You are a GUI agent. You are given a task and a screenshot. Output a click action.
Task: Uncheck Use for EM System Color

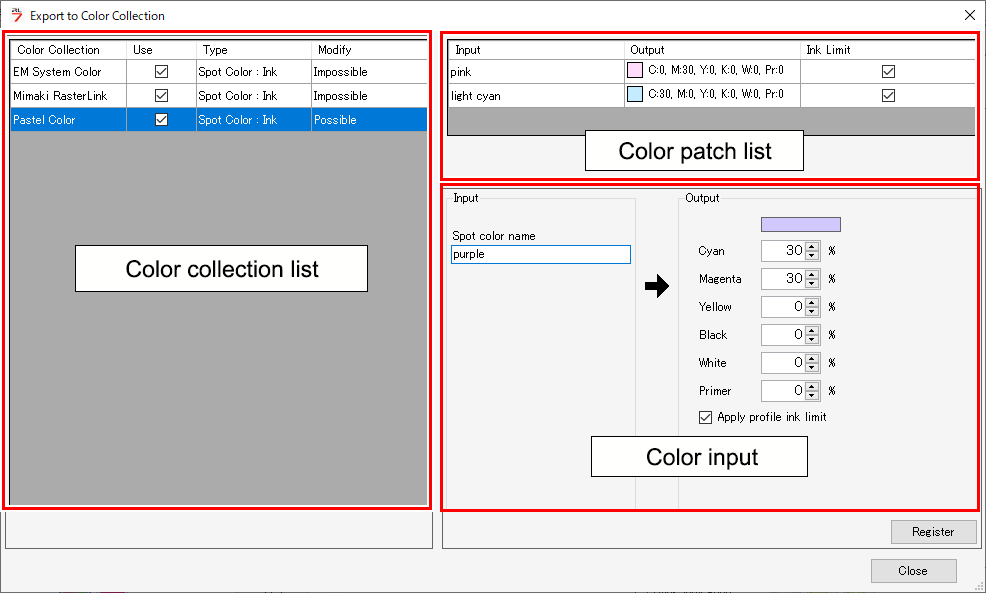pyautogui.click(x=161, y=71)
